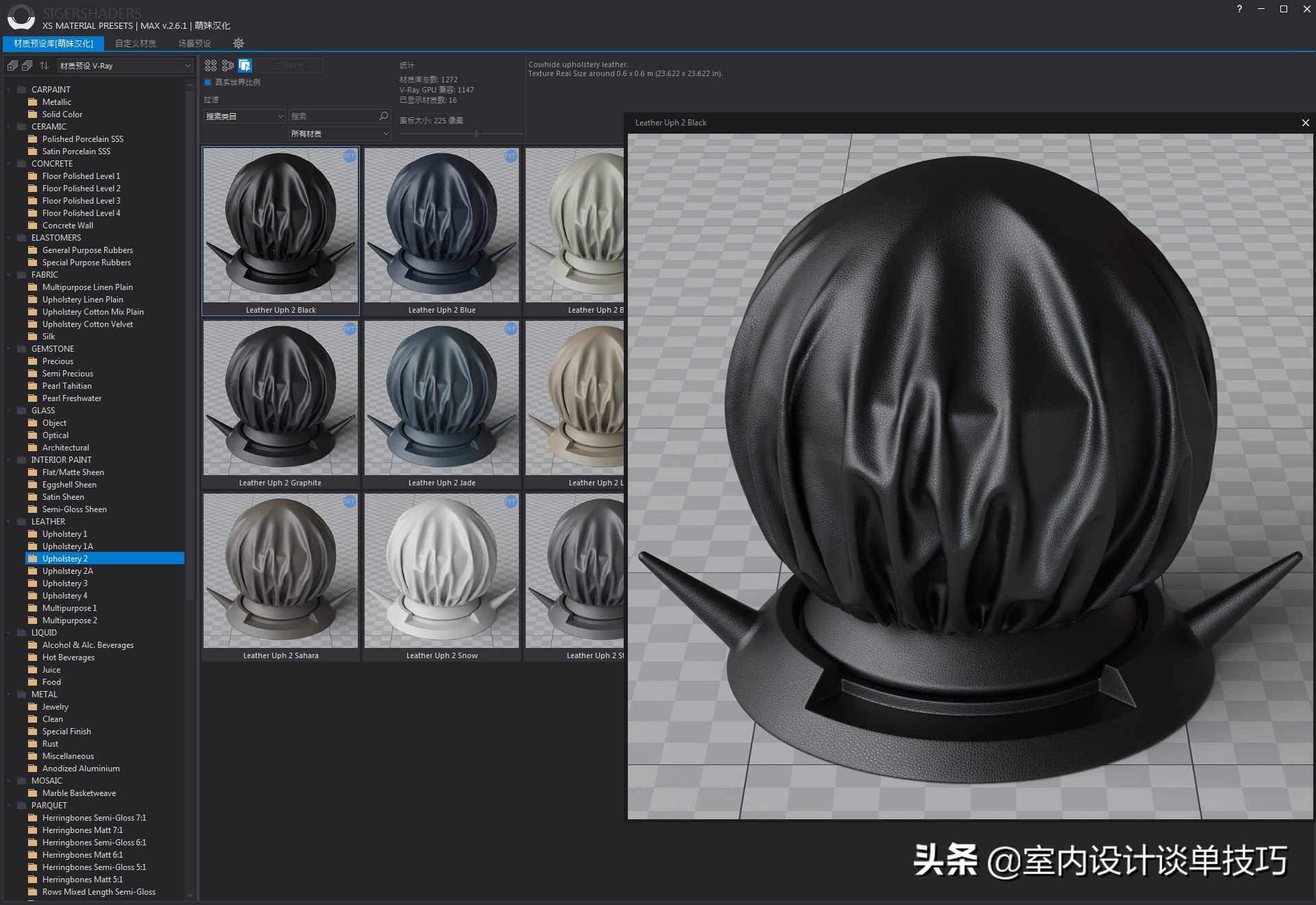Select the Leather Uph 2 Jade thumbnail
This screenshot has height=905, width=1316.
(441, 398)
